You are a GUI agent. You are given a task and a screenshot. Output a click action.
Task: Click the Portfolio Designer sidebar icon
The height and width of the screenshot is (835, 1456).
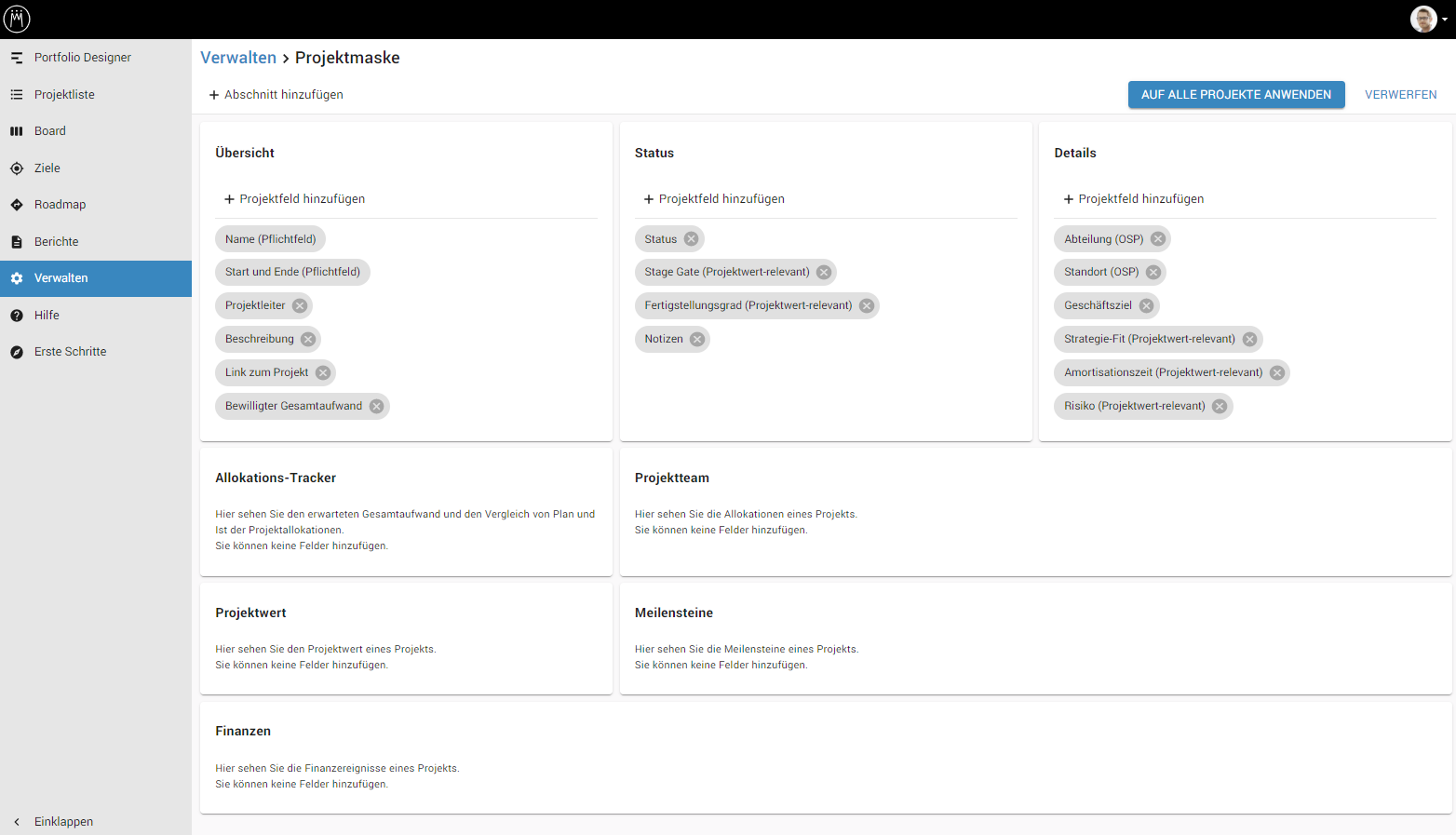click(x=17, y=58)
